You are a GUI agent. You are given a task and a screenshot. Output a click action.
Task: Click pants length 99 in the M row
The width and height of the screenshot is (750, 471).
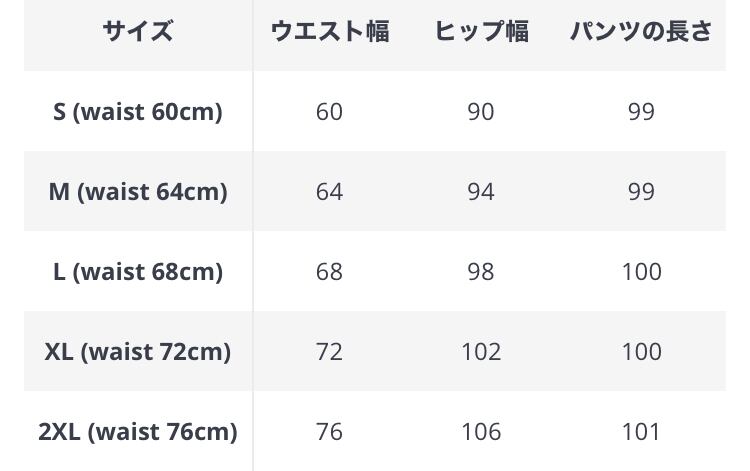(641, 191)
